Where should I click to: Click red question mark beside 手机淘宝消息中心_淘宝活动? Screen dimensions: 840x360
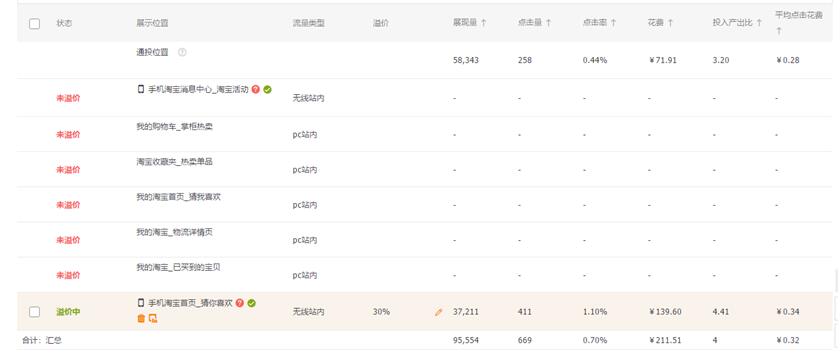(x=256, y=89)
